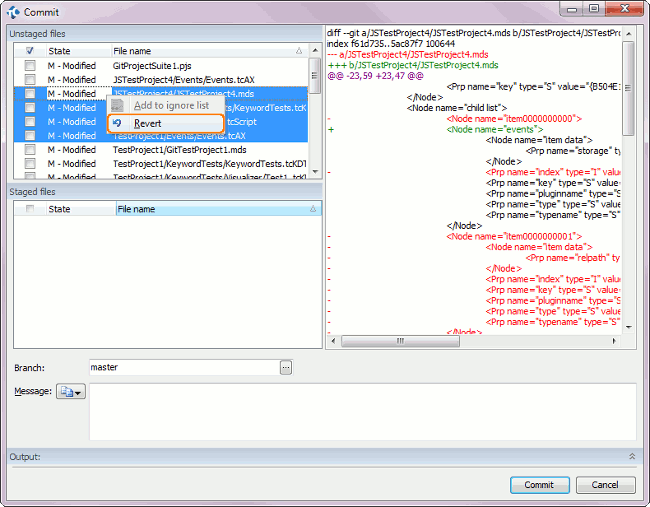Image resolution: width=650 pixels, height=507 pixels.
Task: Click the Unstaged files panel header
Action: click(165, 34)
